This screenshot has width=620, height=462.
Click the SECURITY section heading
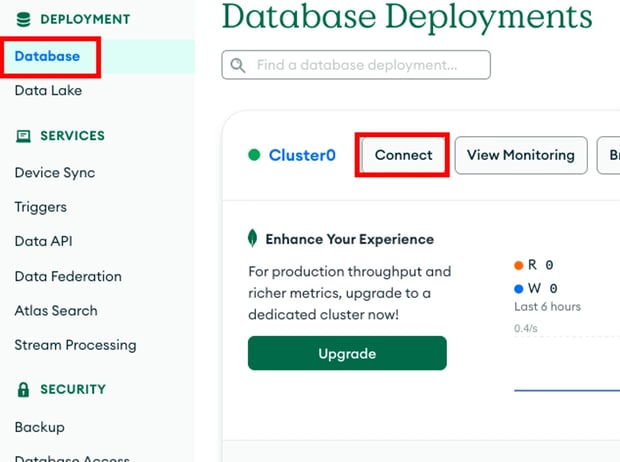pyautogui.click(x=73, y=389)
